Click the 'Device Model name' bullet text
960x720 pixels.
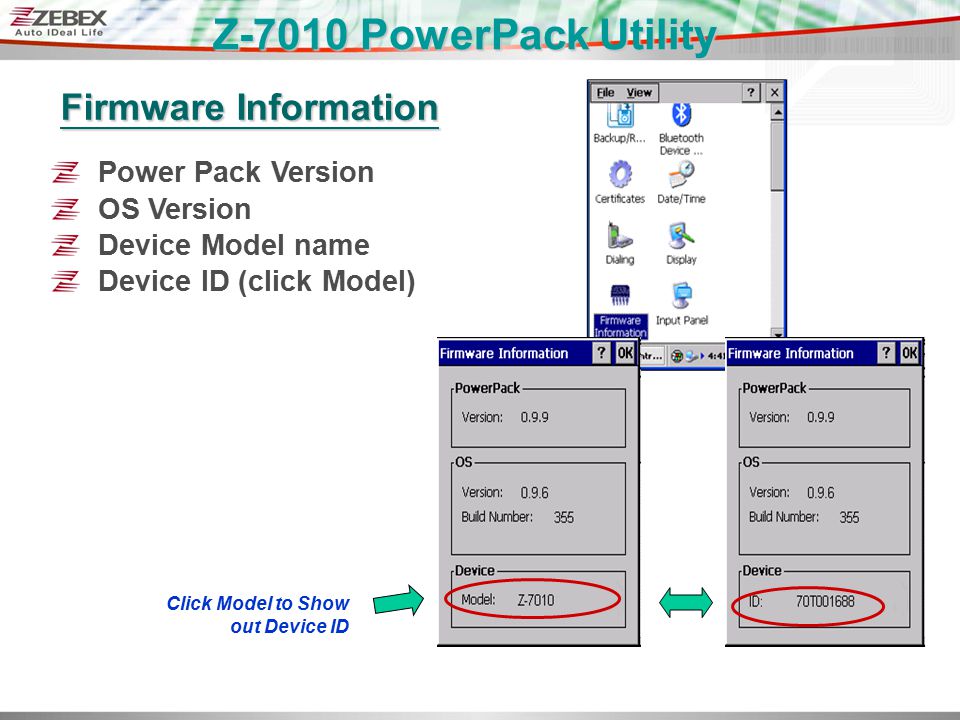point(234,245)
